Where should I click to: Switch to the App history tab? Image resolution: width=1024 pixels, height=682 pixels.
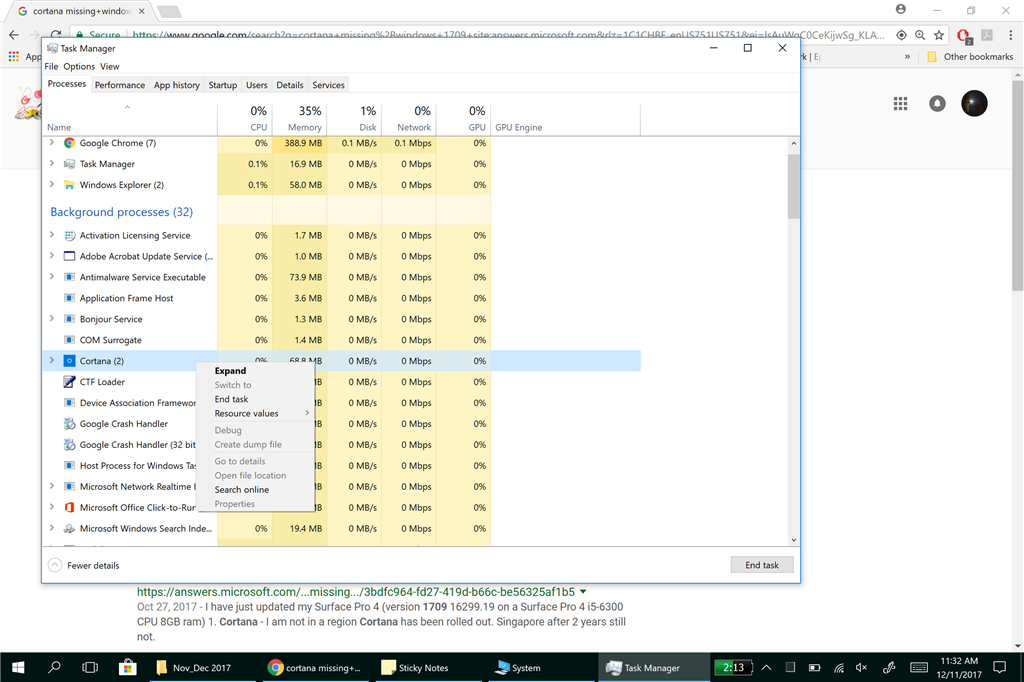click(x=177, y=85)
